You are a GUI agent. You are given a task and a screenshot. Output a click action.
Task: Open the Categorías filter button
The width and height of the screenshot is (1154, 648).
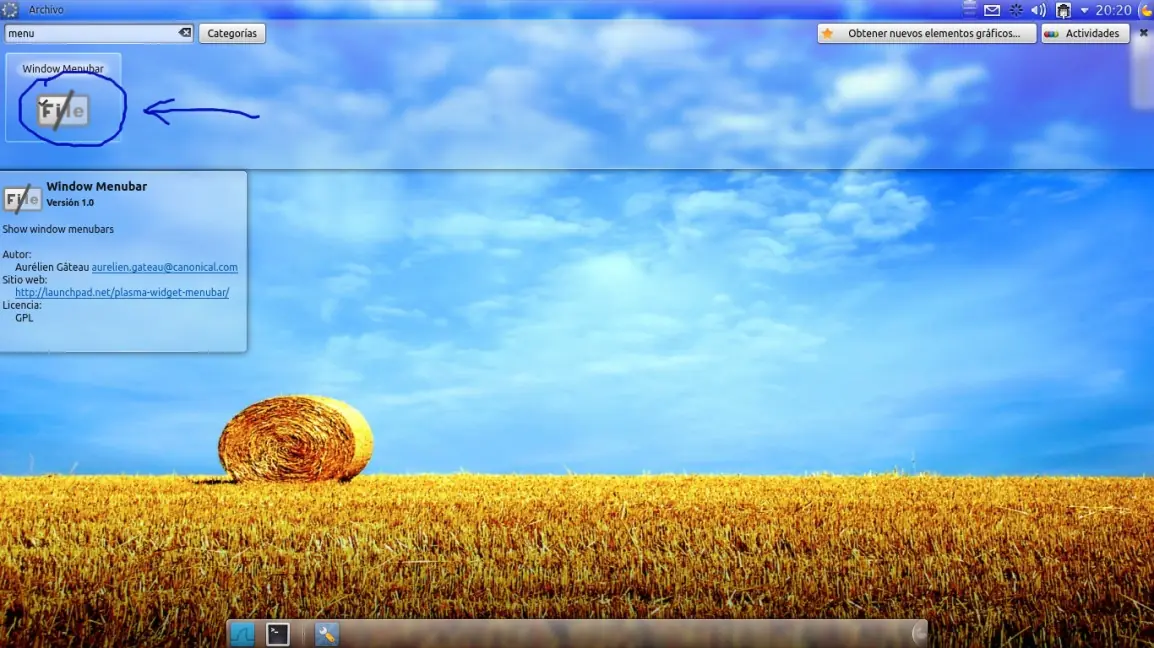coord(232,33)
